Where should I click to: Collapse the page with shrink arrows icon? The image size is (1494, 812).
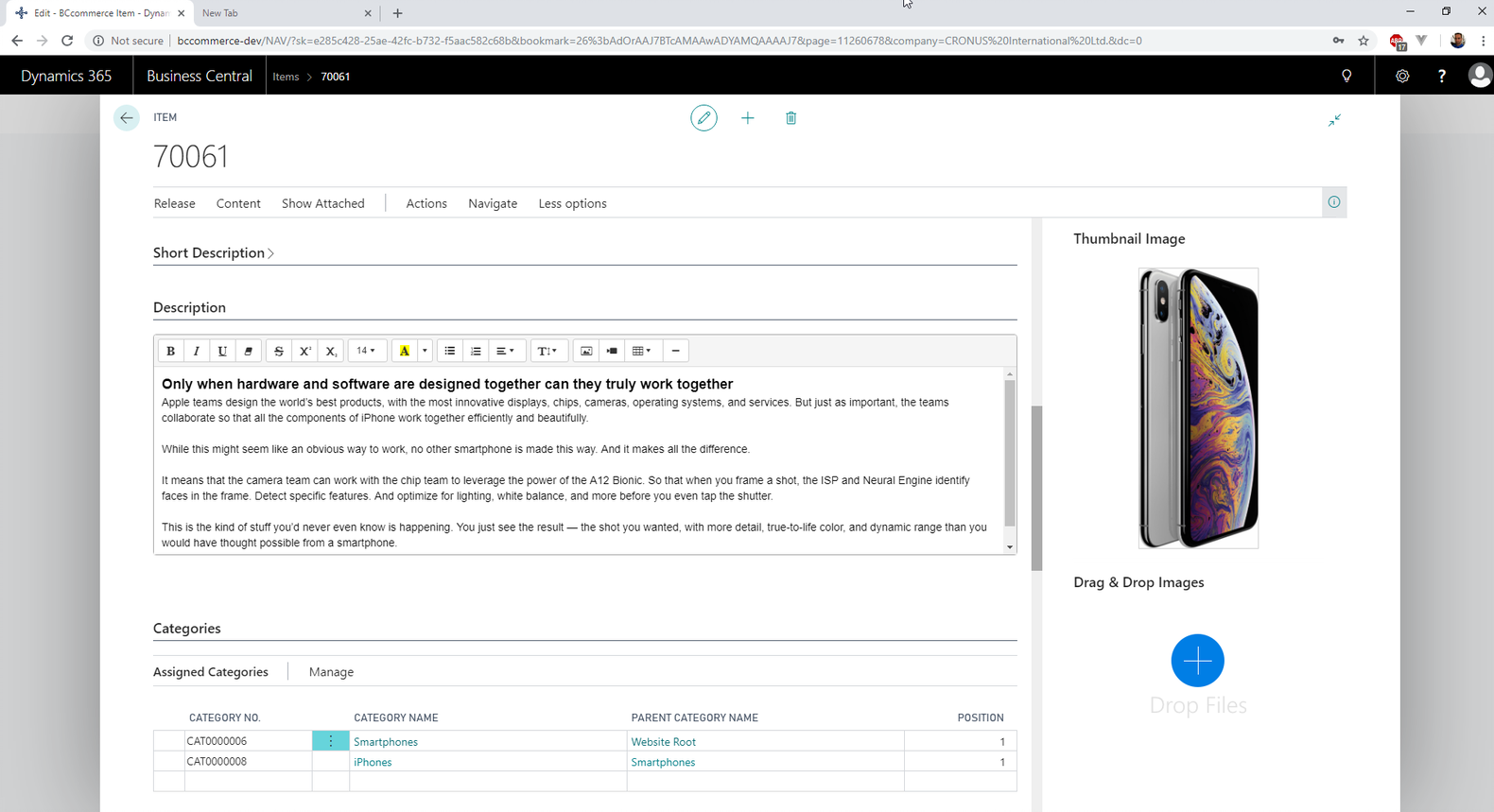coord(1334,120)
